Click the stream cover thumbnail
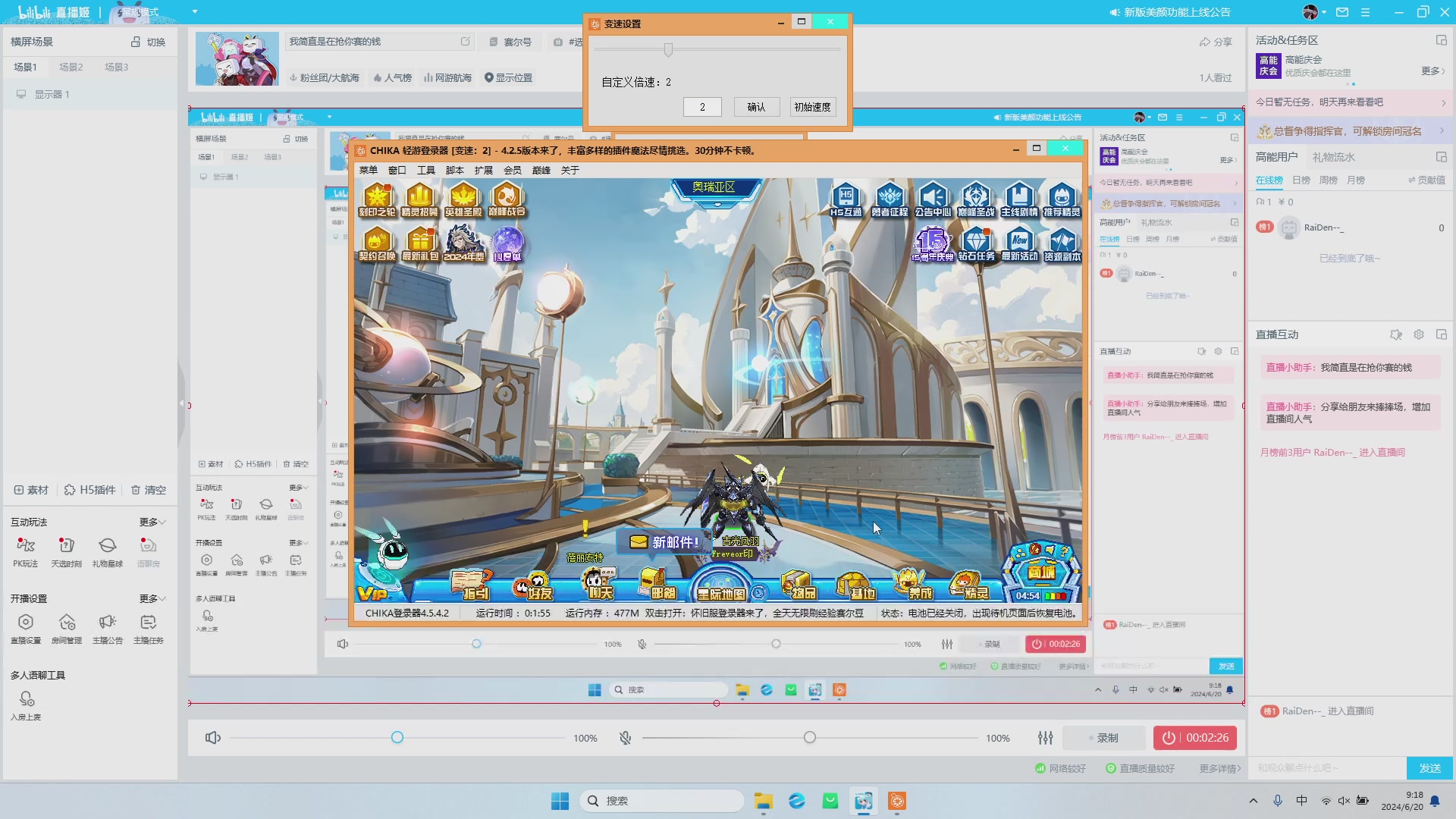The height and width of the screenshot is (819, 1456). tap(237, 58)
